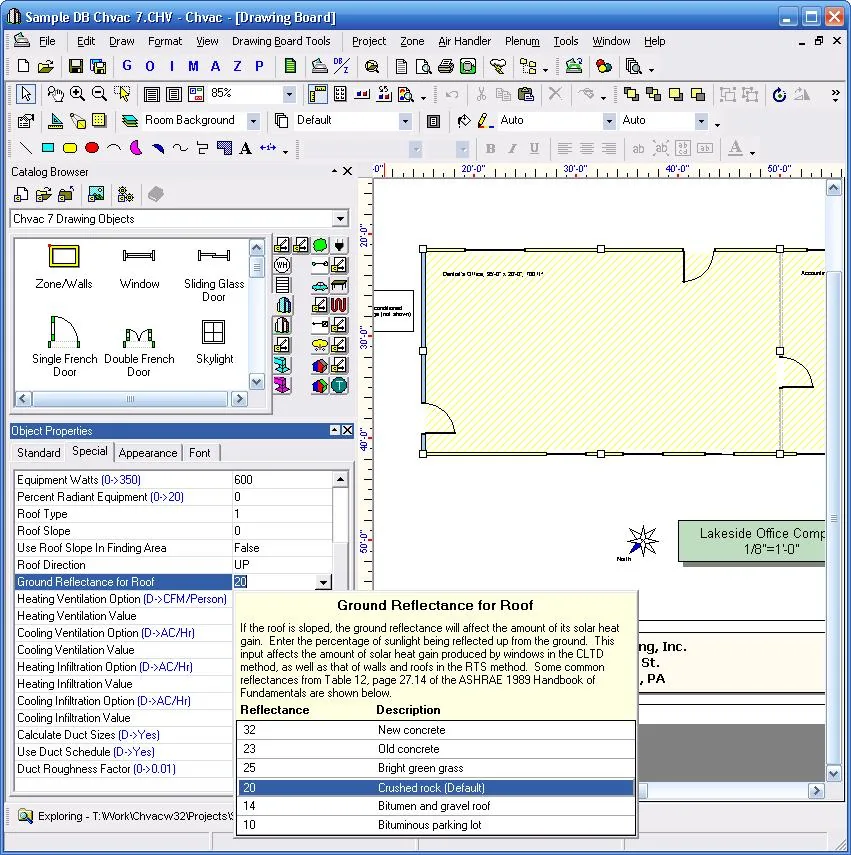The width and height of the screenshot is (851, 855).
Task: Switch to the Standard properties tab
Action: 39,453
